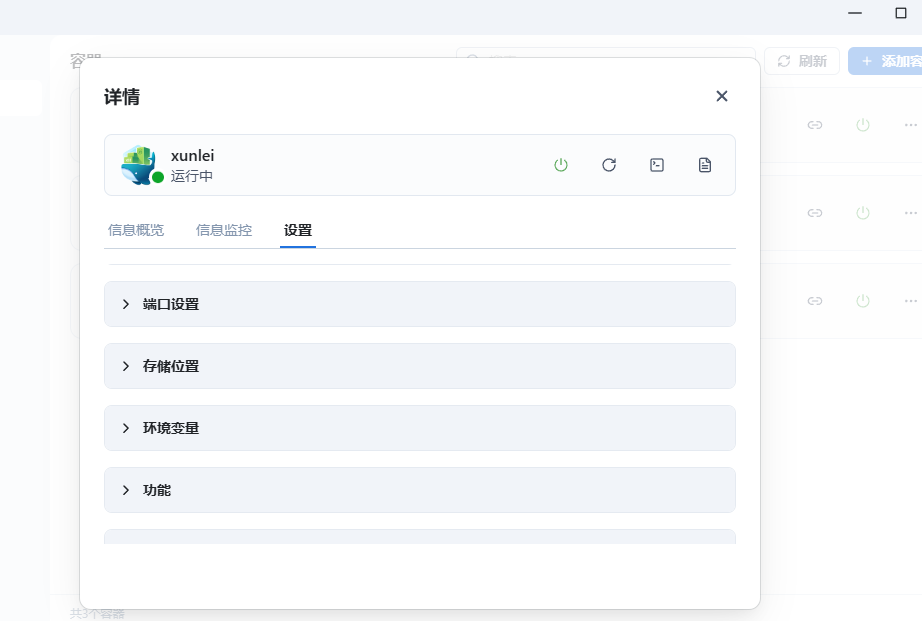Switch to the 信息监控 tab

223,229
